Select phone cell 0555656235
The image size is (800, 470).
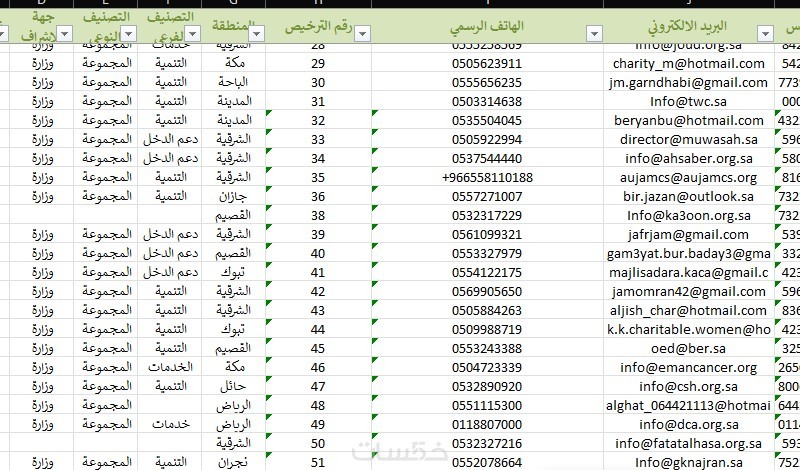coord(487,82)
